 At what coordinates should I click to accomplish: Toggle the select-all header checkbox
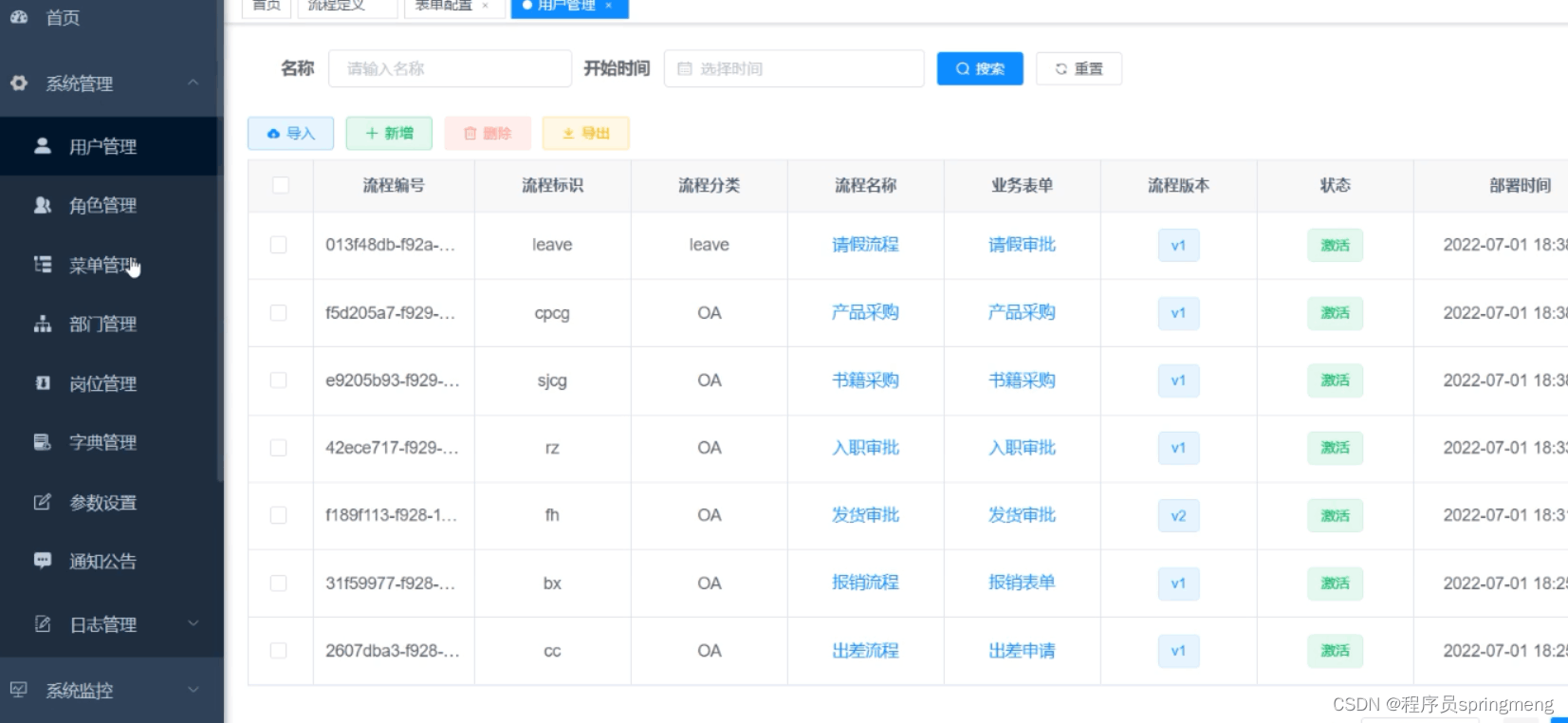click(x=281, y=185)
